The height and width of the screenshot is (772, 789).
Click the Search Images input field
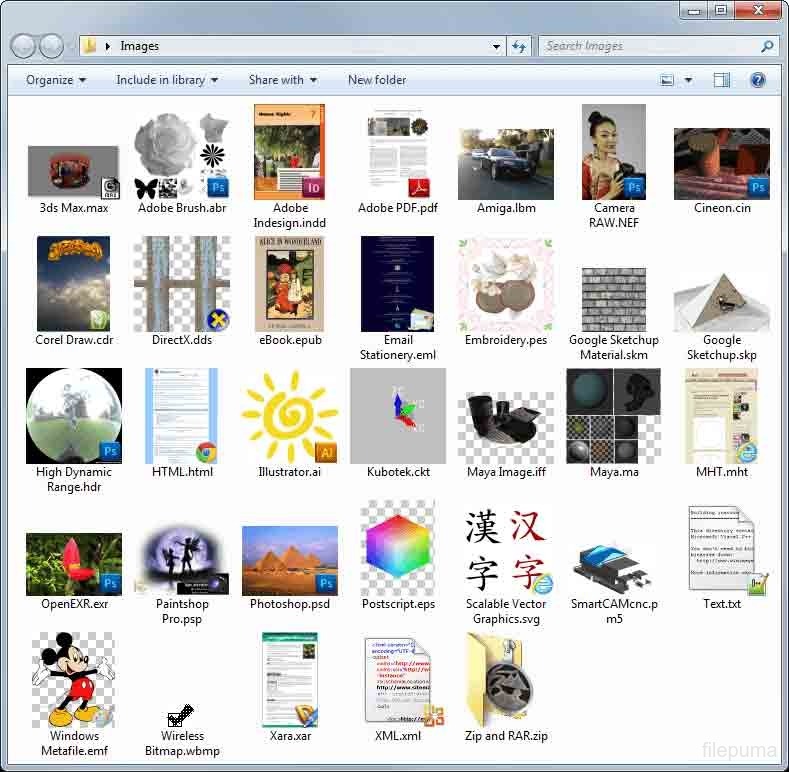click(x=648, y=46)
